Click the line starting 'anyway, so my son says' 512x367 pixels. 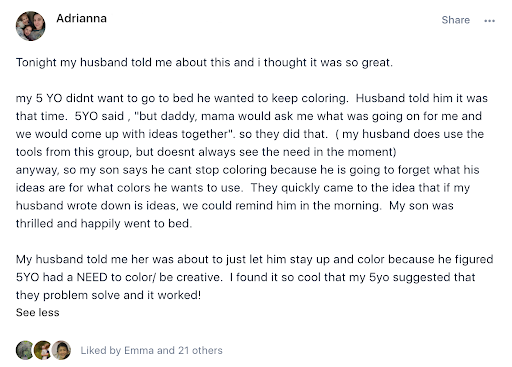(247, 170)
